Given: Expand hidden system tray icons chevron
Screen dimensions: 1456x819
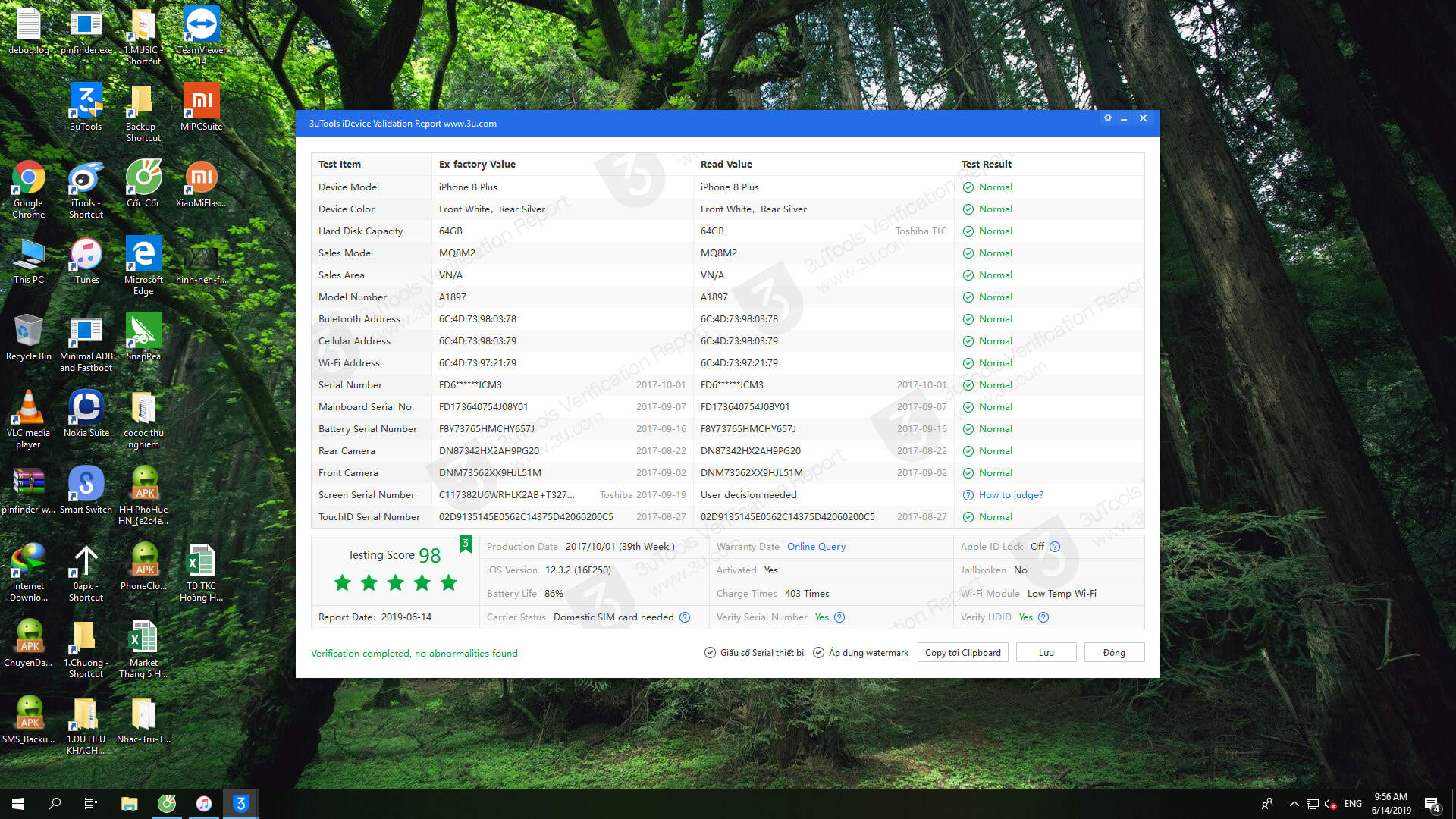Looking at the screenshot, I should tap(1294, 804).
